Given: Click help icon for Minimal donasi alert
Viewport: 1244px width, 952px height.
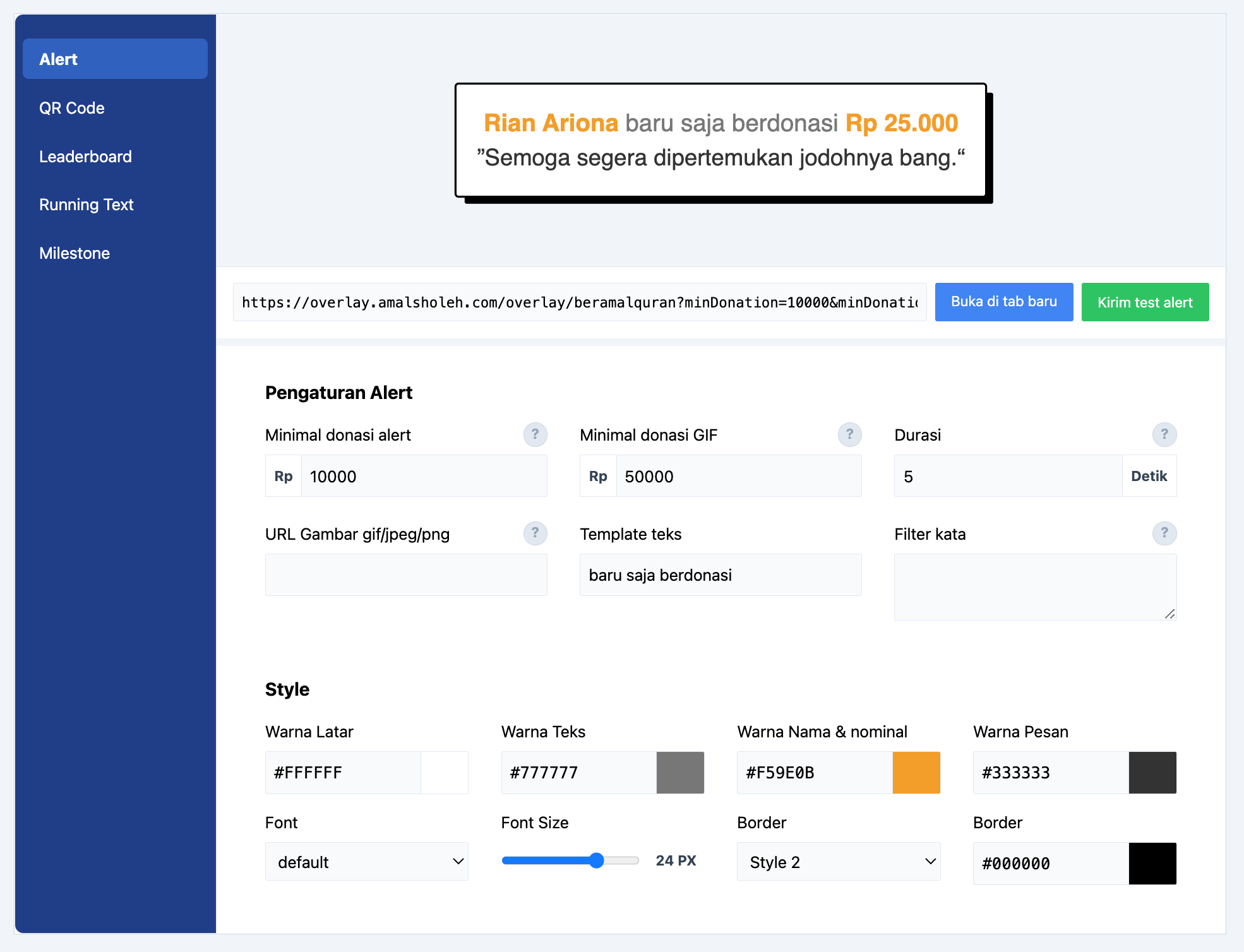Looking at the screenshot, I should [x=535, y=434].
